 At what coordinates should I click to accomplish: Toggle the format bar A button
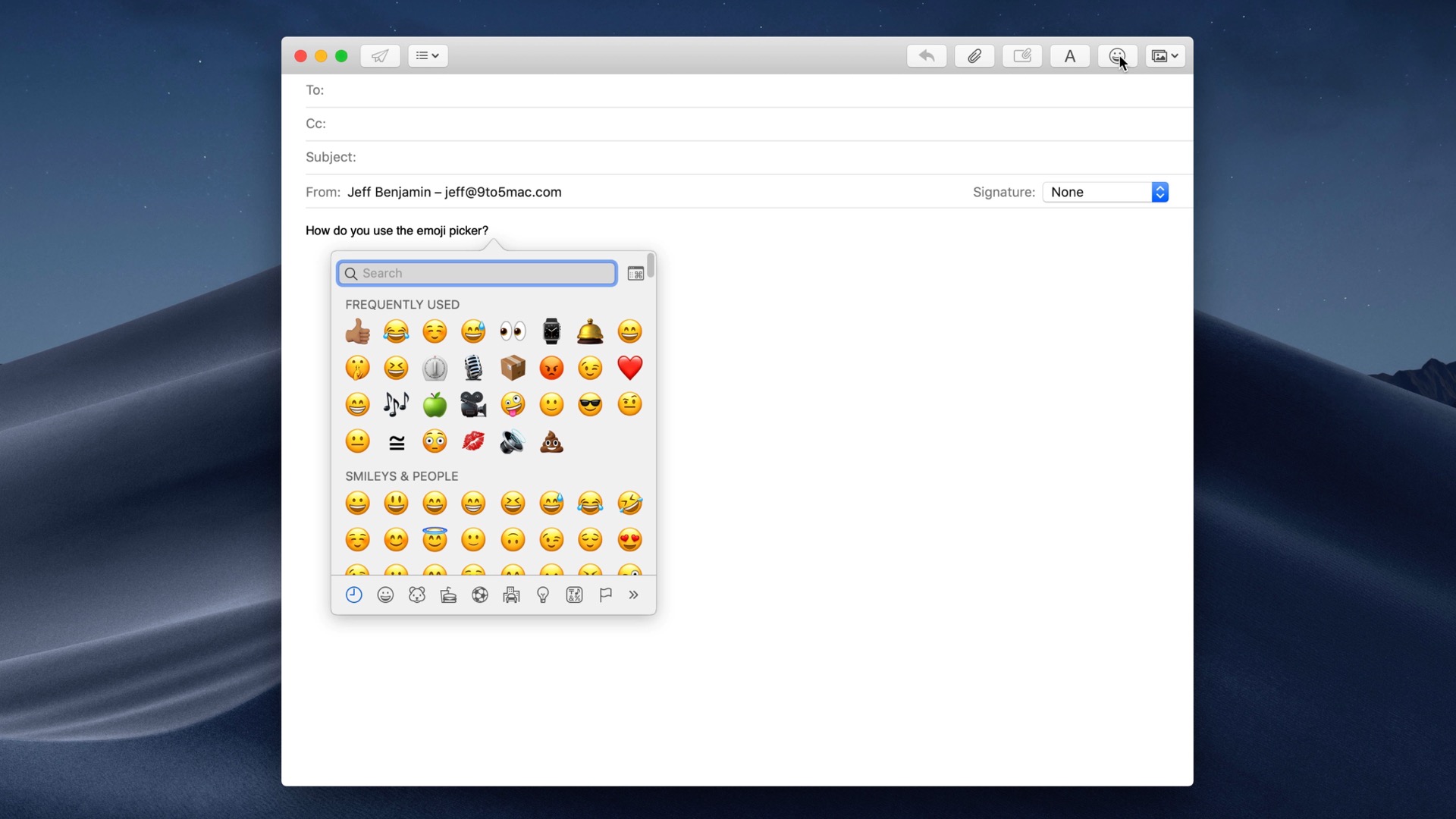point(1069,55)
